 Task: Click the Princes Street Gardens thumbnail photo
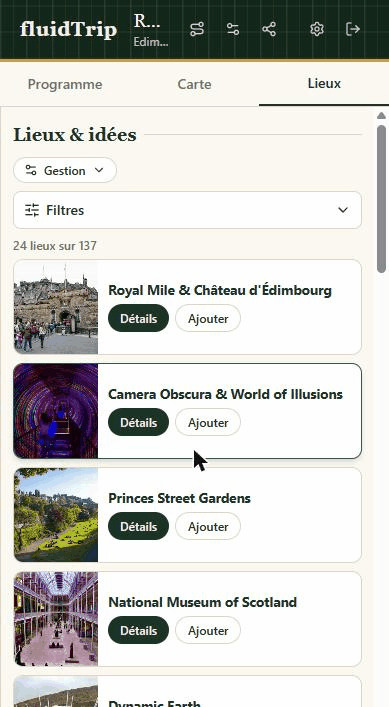coord(56,515)
